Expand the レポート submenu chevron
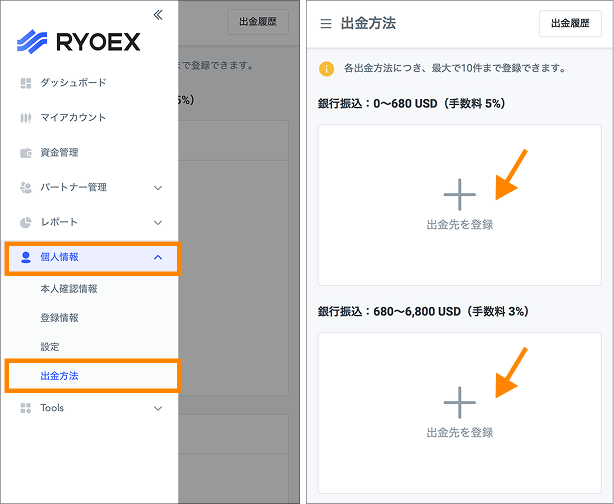The height and width of the screenshot is (504, 614). (157, 222)
